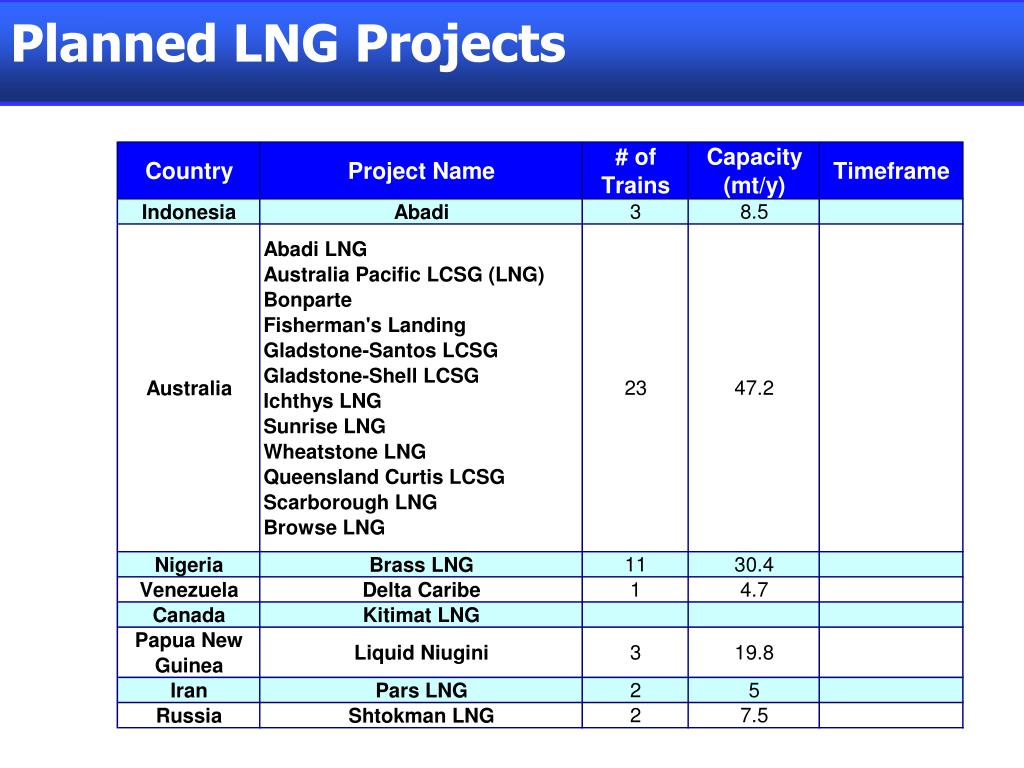Click the capacity value "30.4"
Screen dimensions: 1024x768
click(x=754, y=565)
